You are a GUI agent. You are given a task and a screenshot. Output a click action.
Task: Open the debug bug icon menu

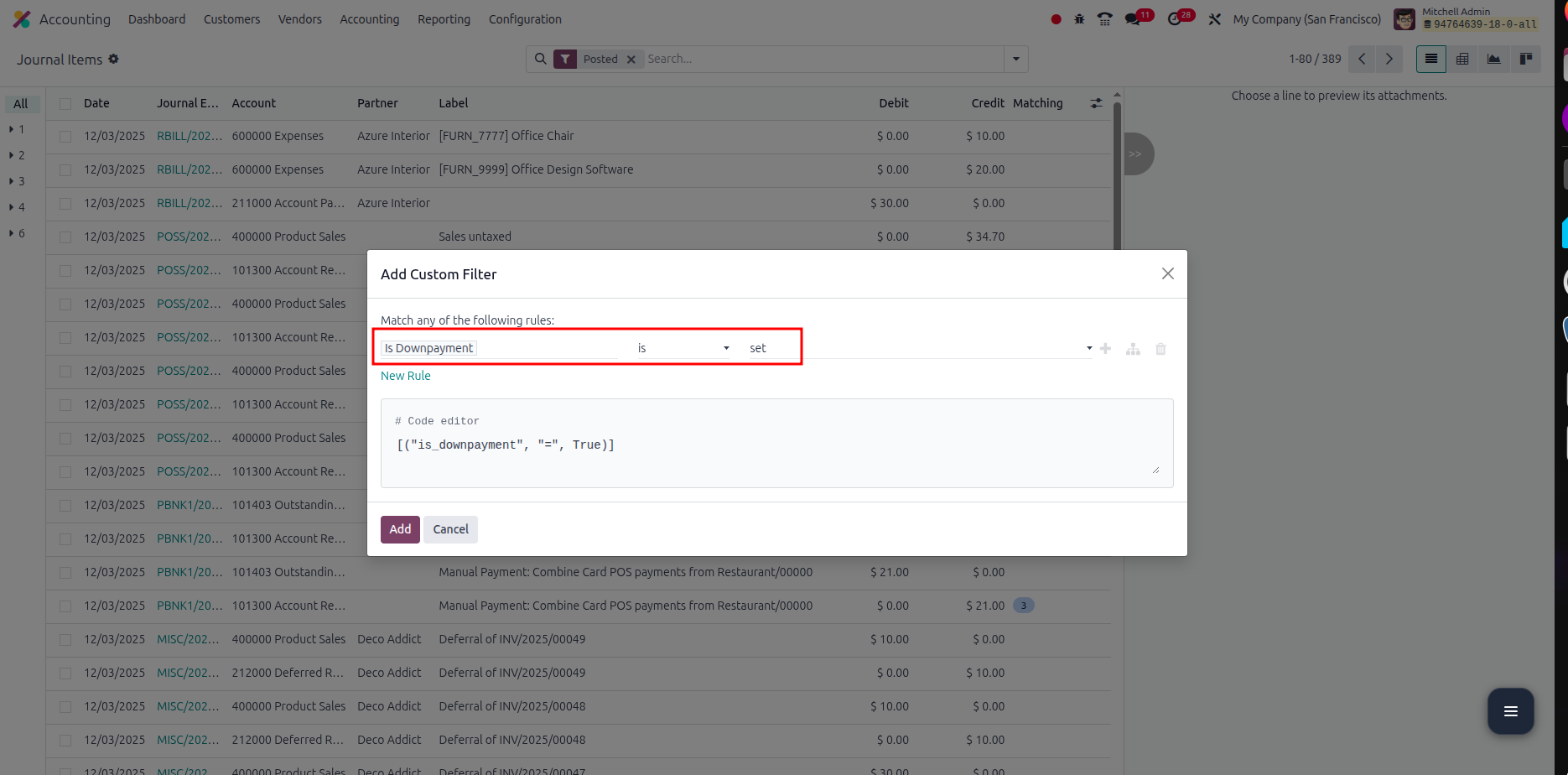pos(1079,19)
